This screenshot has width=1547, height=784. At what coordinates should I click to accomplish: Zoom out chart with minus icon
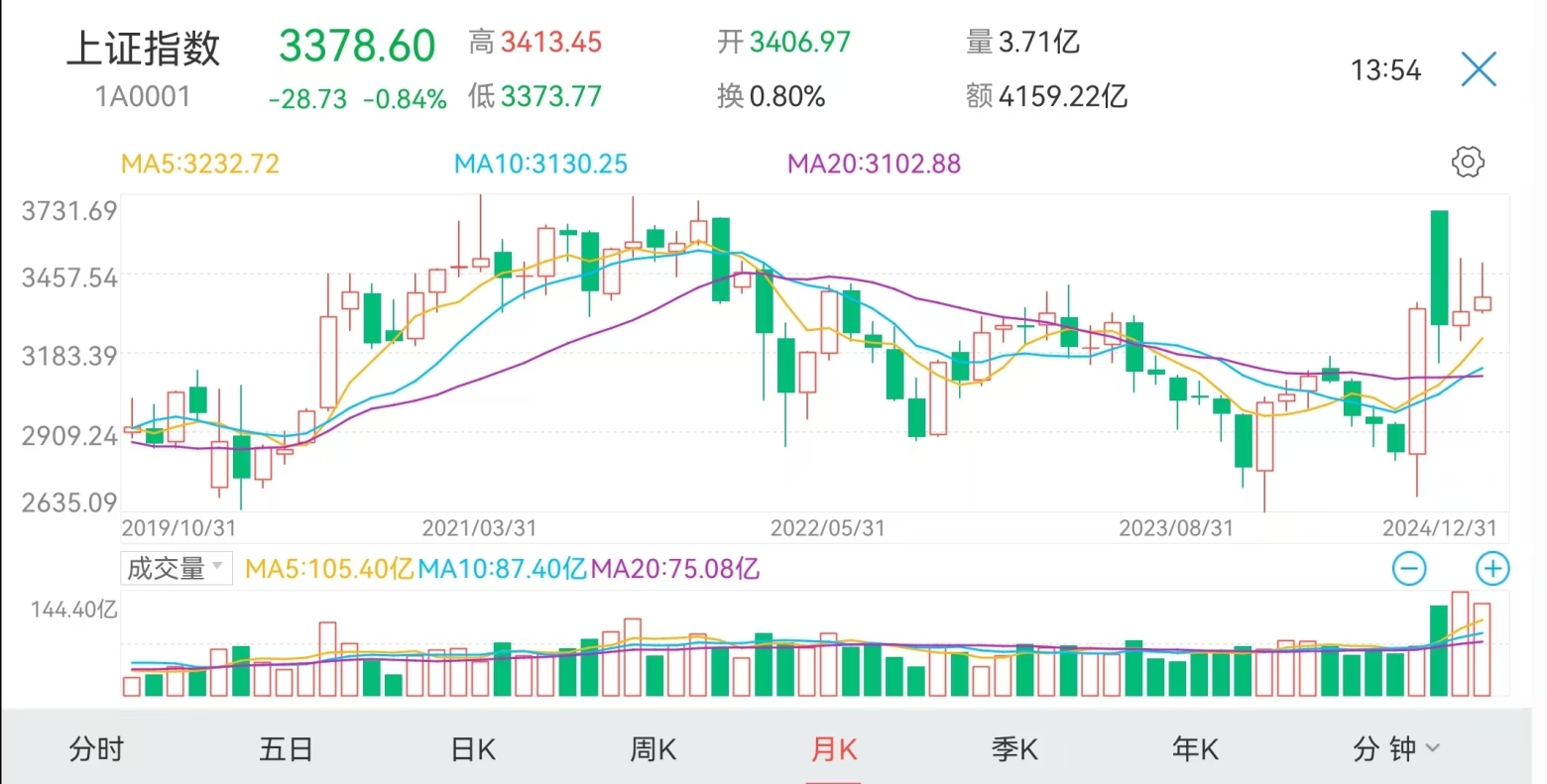tap(1409, 569)
